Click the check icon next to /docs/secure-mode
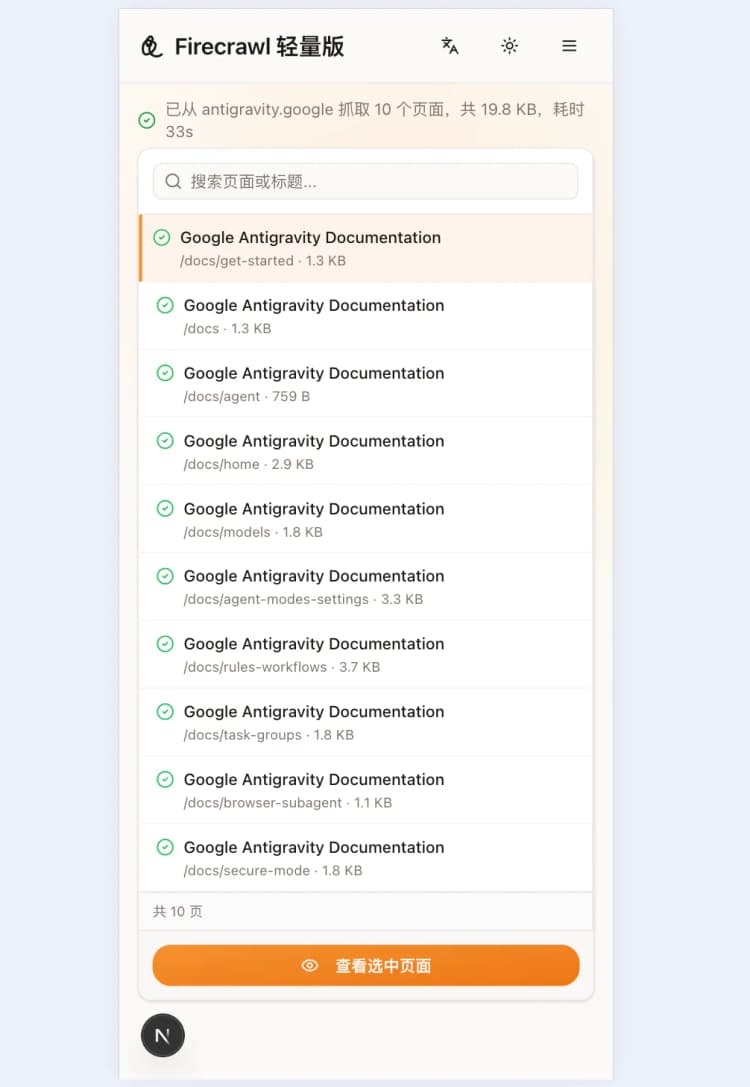 pos(165,847)
